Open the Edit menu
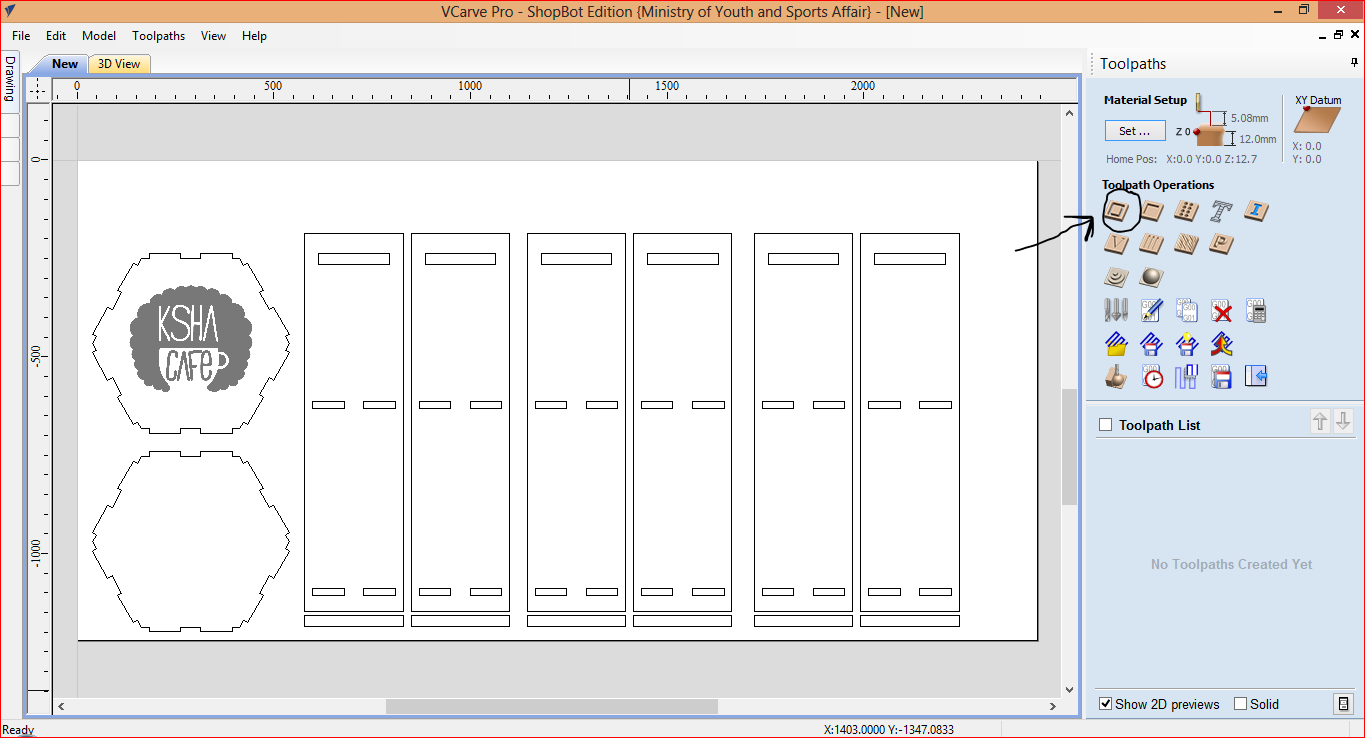 (56, 36)
